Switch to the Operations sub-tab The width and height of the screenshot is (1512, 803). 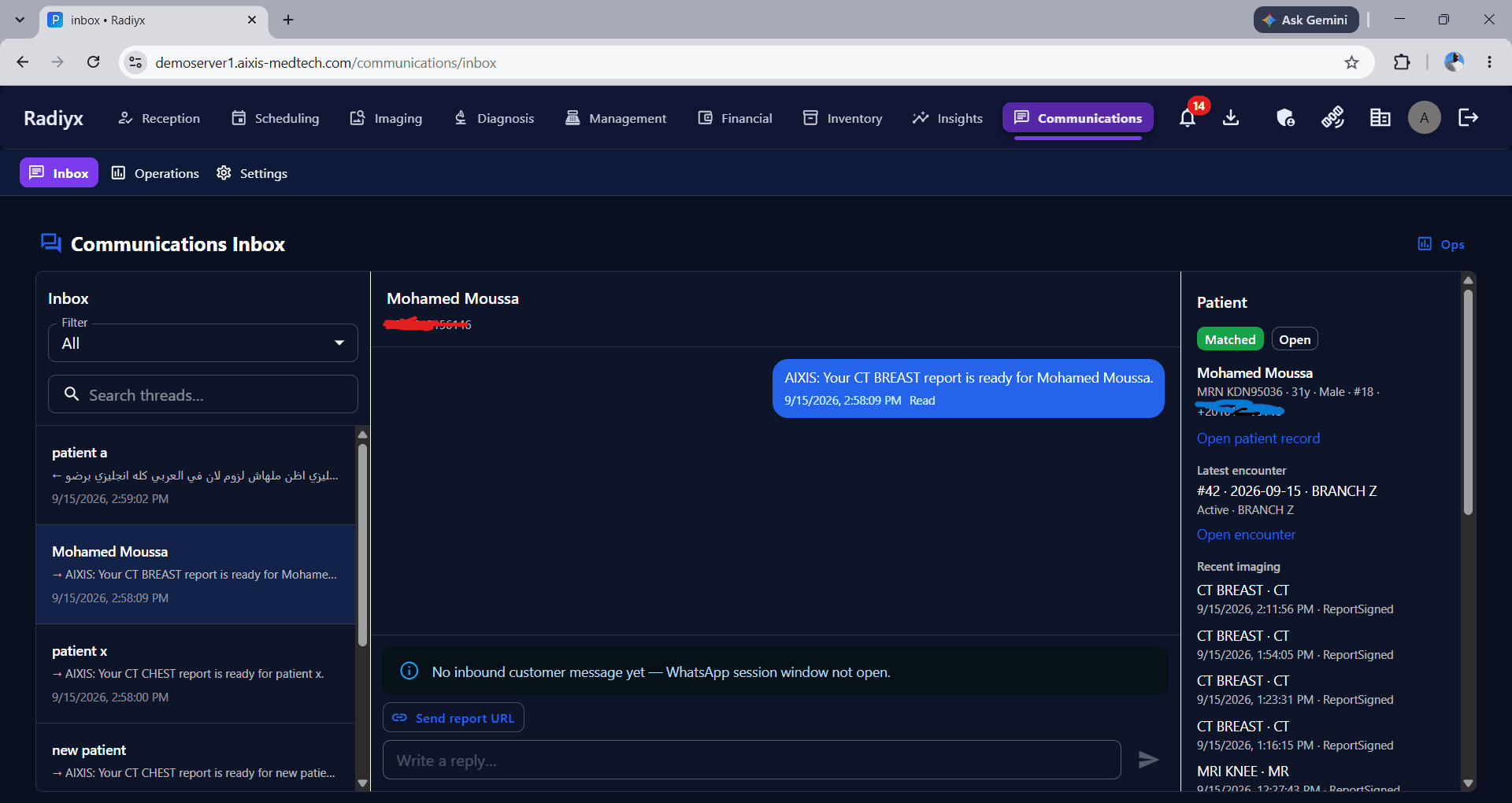point(155,173)
